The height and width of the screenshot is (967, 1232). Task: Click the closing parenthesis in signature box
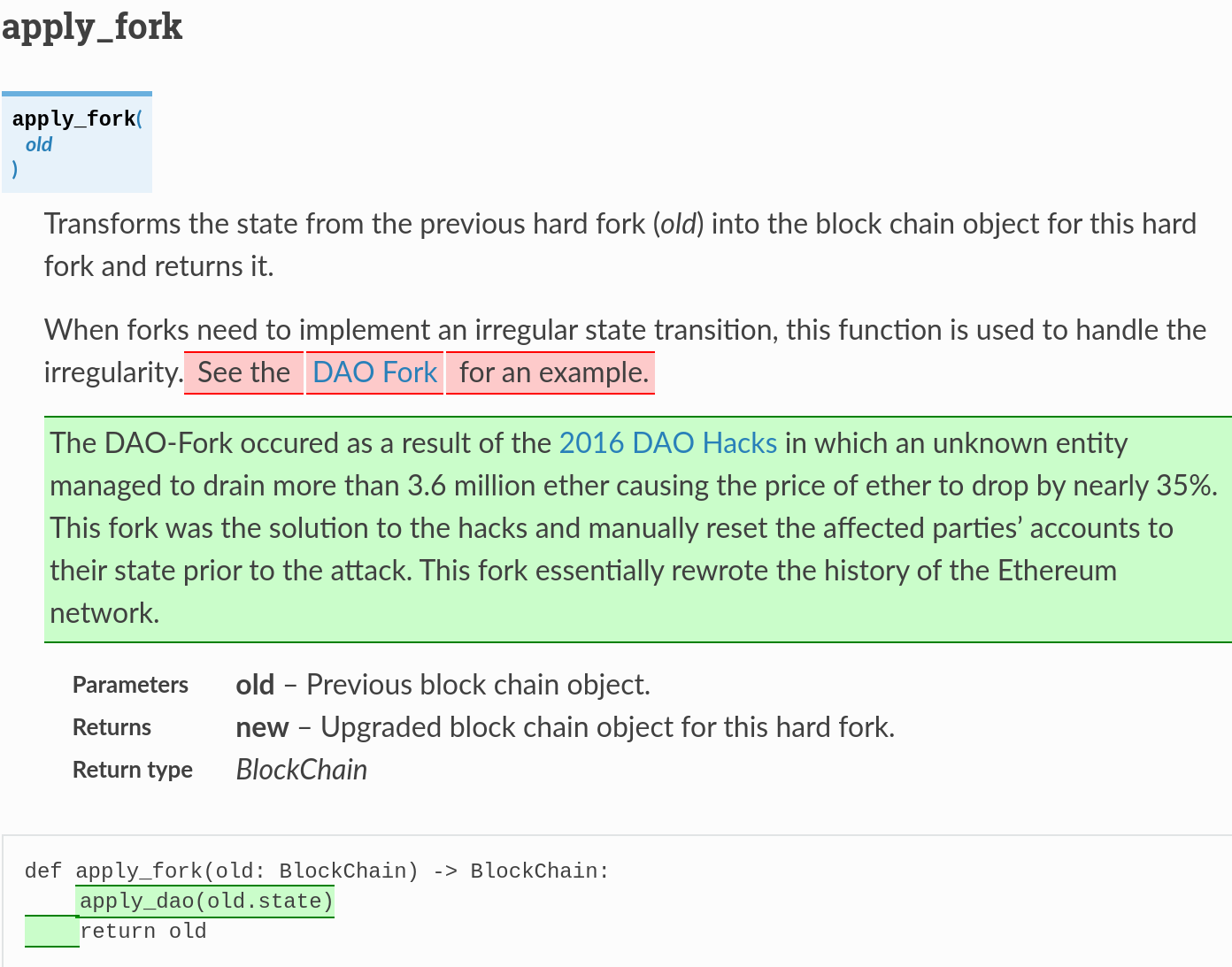pos(15,169)
